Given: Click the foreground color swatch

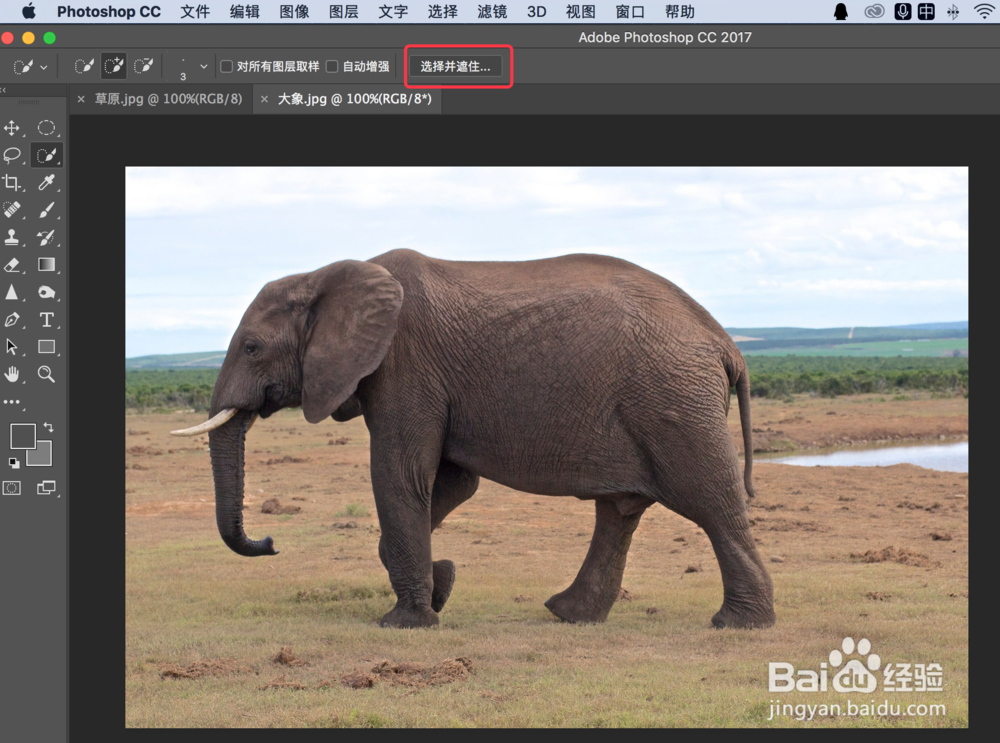Looking at the screenshot, I should click(22, 436).
